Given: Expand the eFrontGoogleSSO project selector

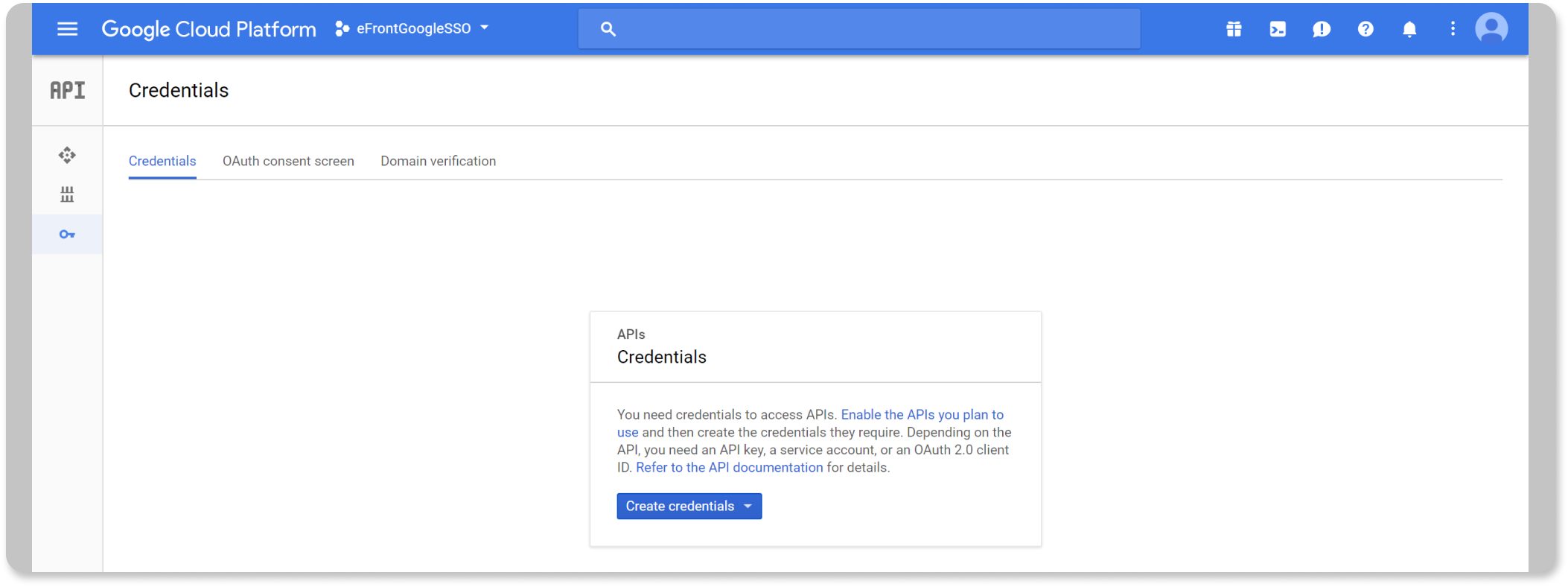Looking at the screenshot, I should pos(413,29).
